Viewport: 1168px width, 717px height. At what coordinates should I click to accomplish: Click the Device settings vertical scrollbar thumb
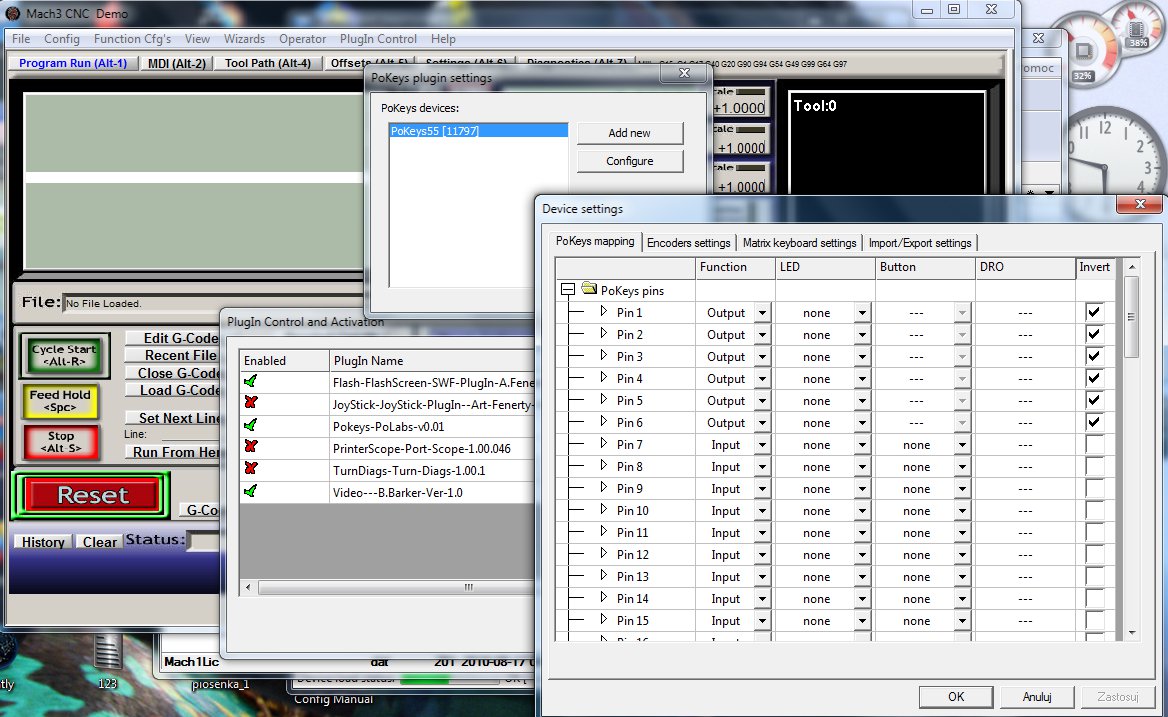coord(1132,316)
